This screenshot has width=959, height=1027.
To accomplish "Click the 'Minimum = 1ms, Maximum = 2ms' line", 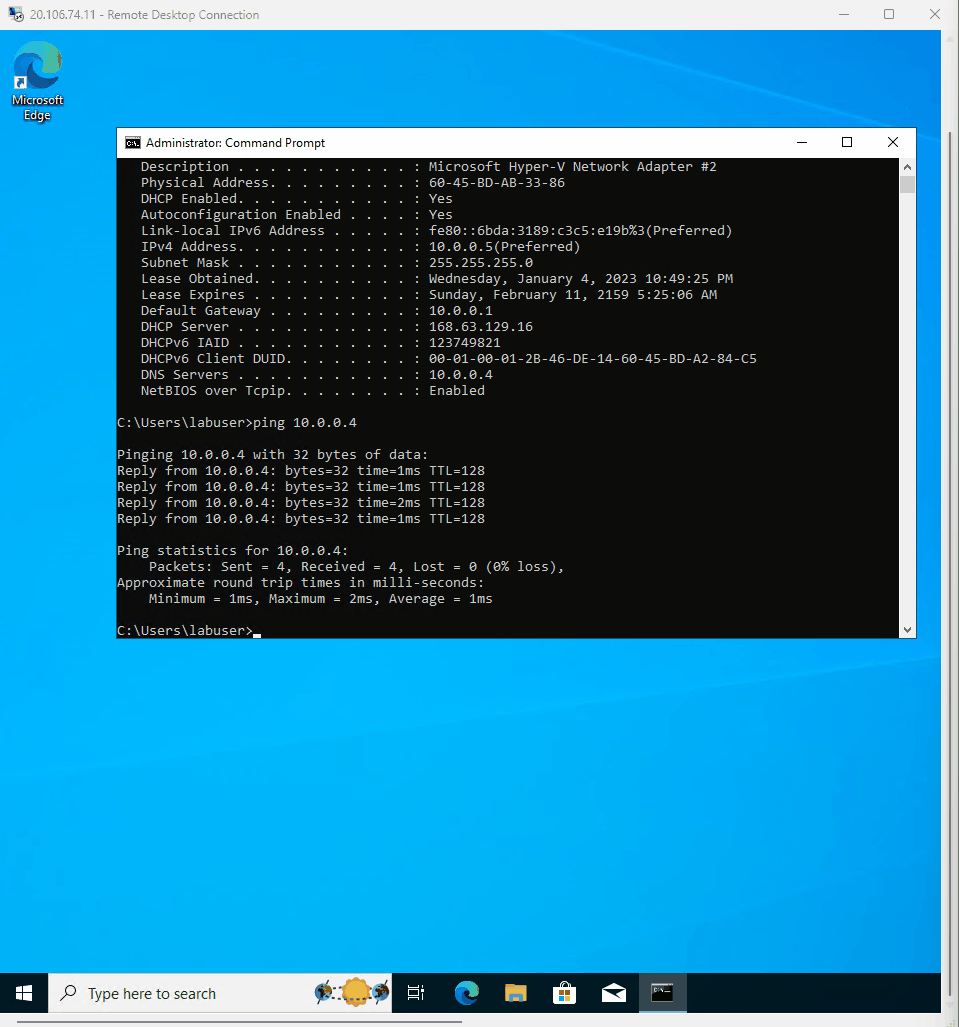I will pyautogui.click(x=320, y=599).
